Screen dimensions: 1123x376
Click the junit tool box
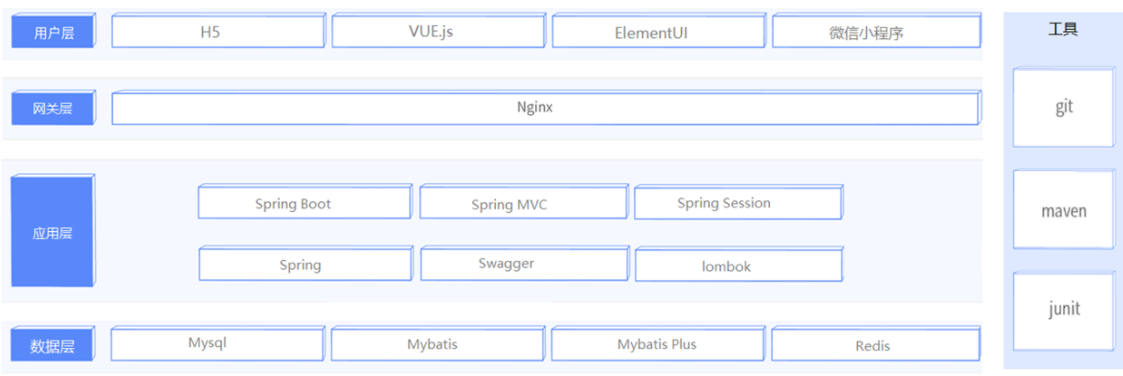(x=1064, y=310)
